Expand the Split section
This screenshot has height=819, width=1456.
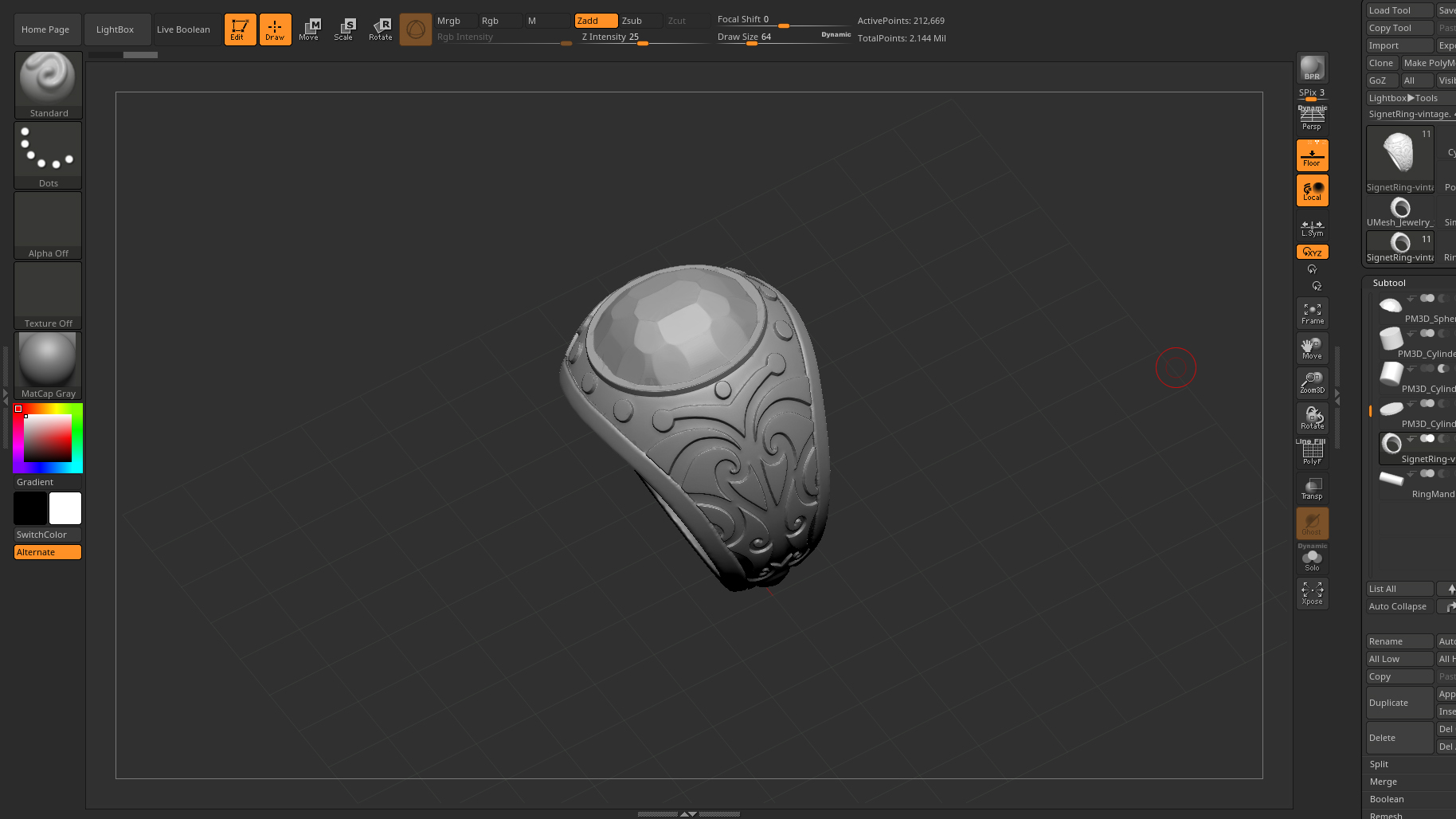[1379, 764]
